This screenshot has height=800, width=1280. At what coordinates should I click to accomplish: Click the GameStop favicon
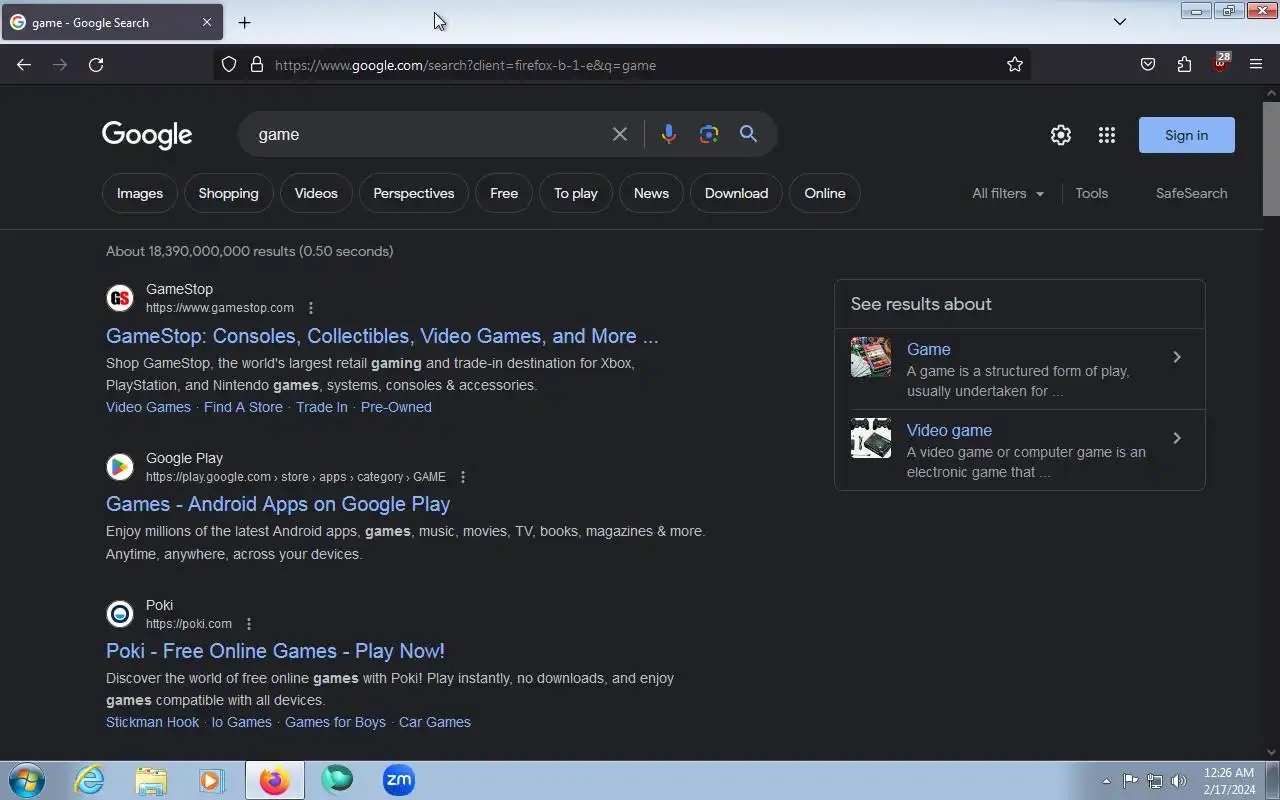(x=120, y=298)
